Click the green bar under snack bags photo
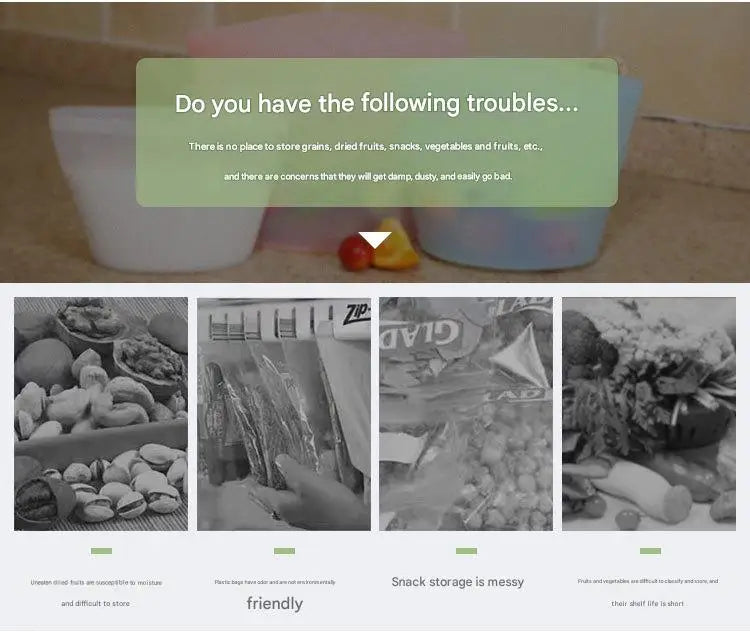 pyautogui.click(x=466, y=551)
